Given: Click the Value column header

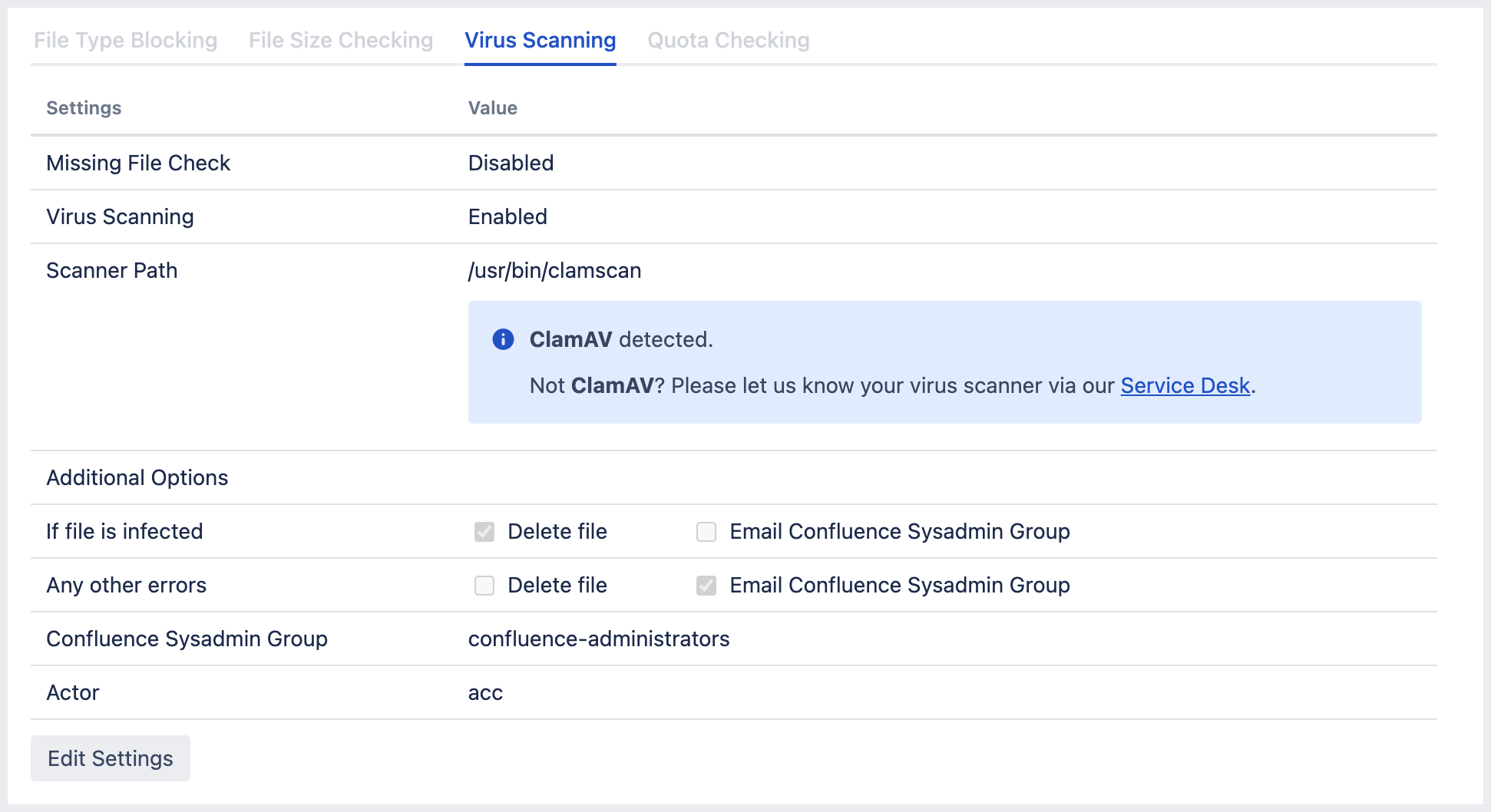Looking at the screenshot, I should pyautogui.click(x=492, y=108).
